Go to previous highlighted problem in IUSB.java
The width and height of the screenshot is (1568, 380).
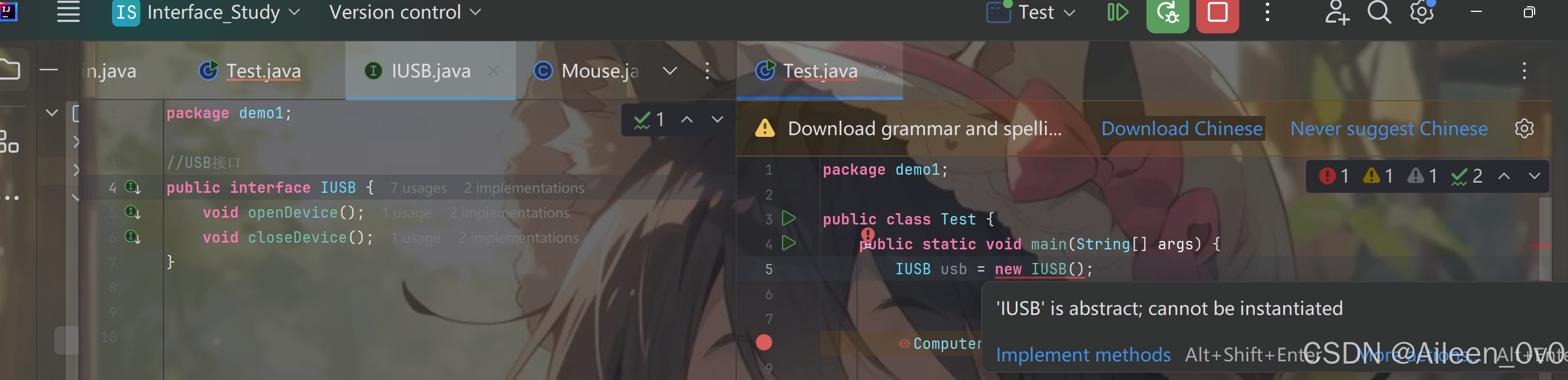coord(686,120)
